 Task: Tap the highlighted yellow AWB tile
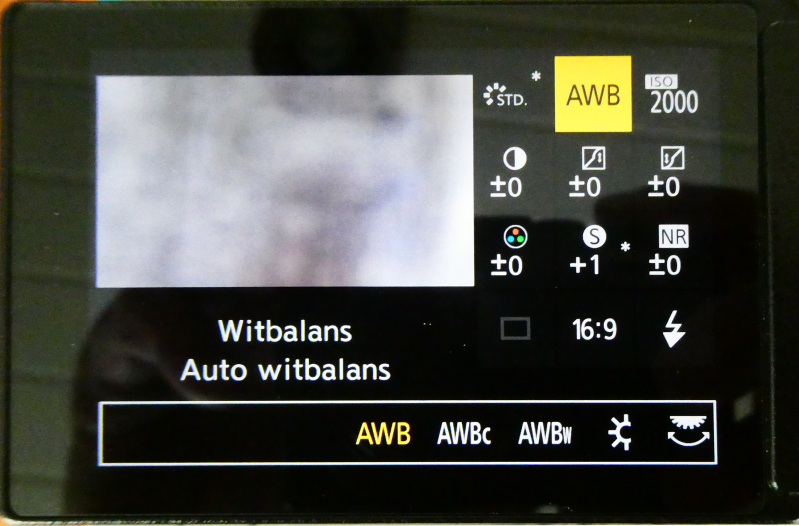[593, 94]
